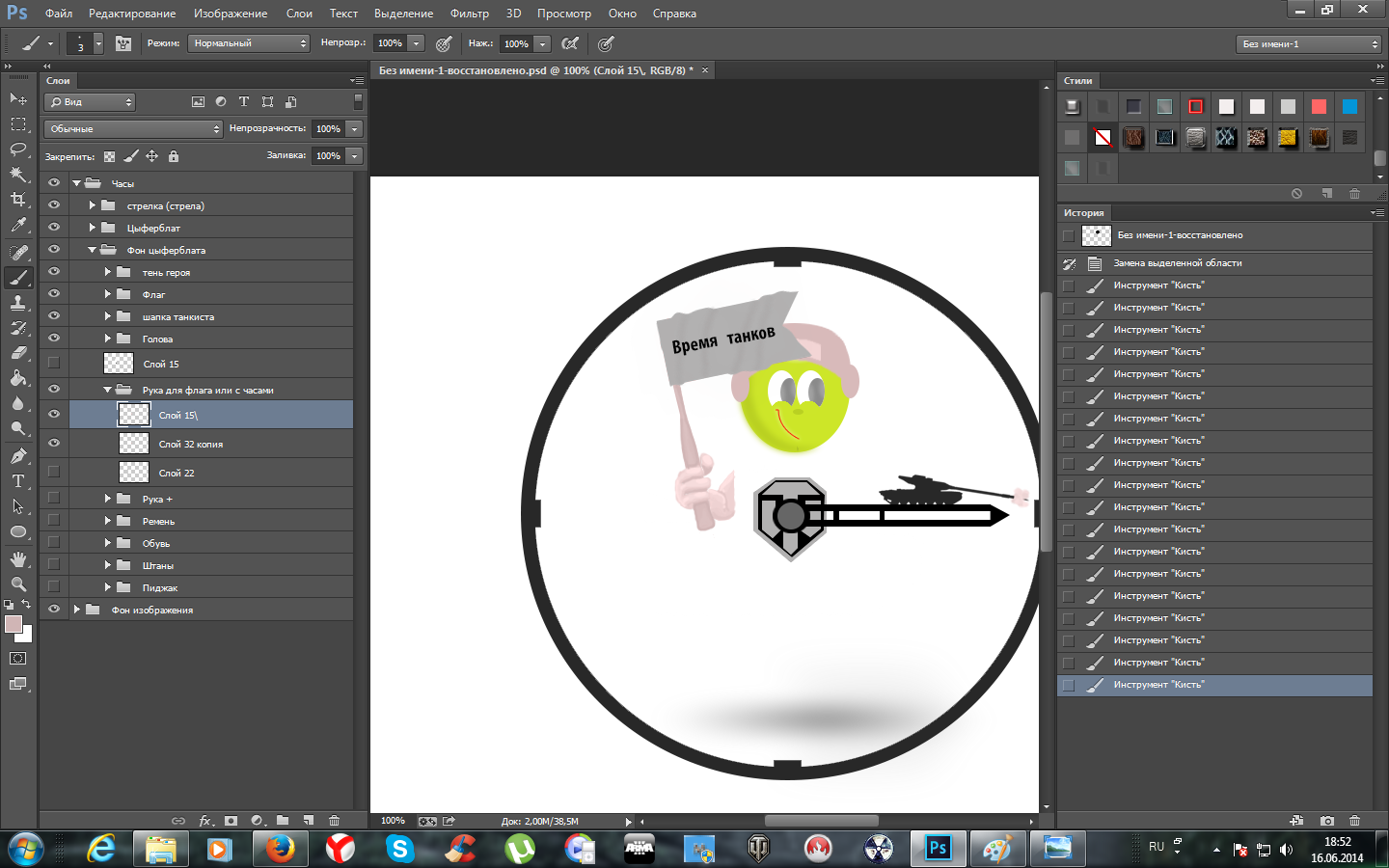The image size is (1389, 868).
Task: Select the Pen tool
Action: pyautogui.click(x=18, y=455)
